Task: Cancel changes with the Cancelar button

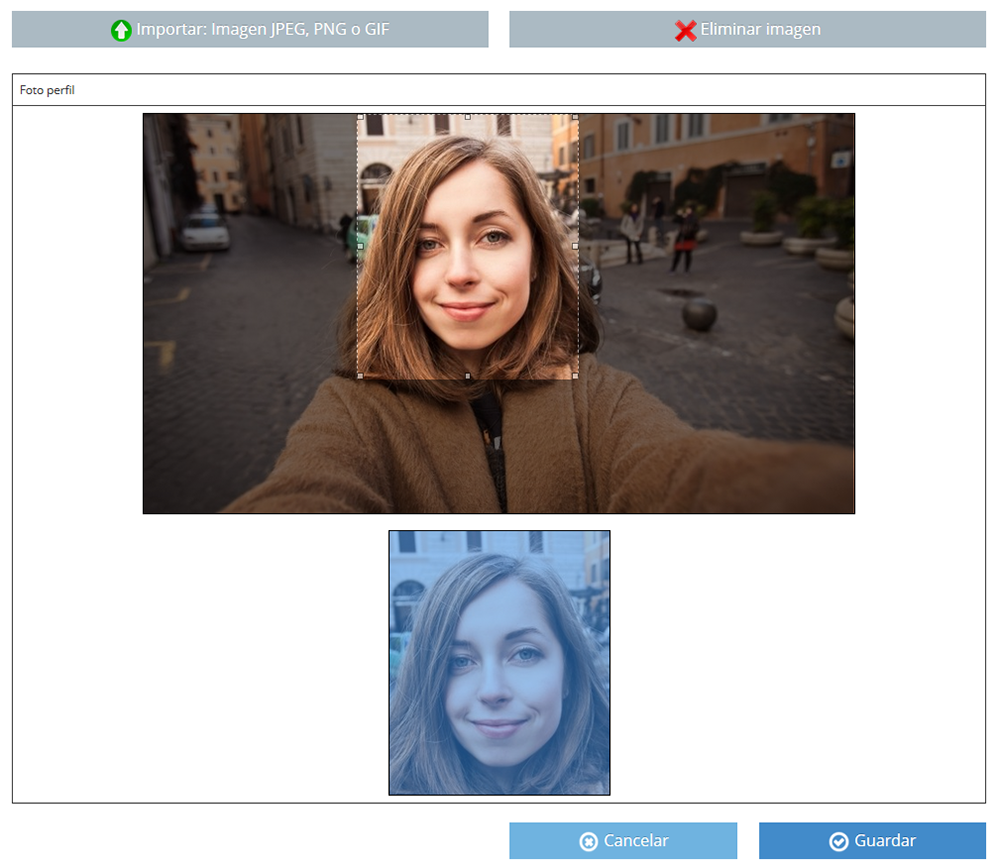Action: [623, 841]
